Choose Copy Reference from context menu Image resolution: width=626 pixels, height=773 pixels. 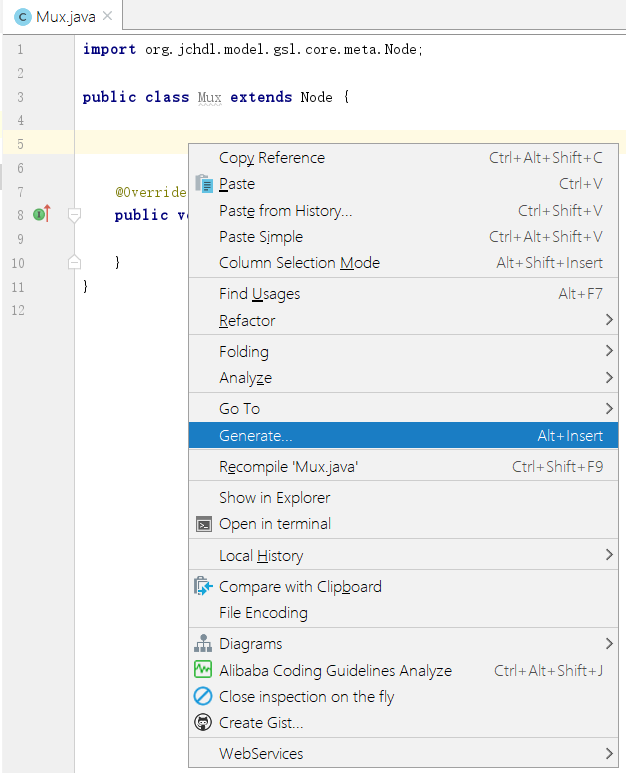point(403,158)
